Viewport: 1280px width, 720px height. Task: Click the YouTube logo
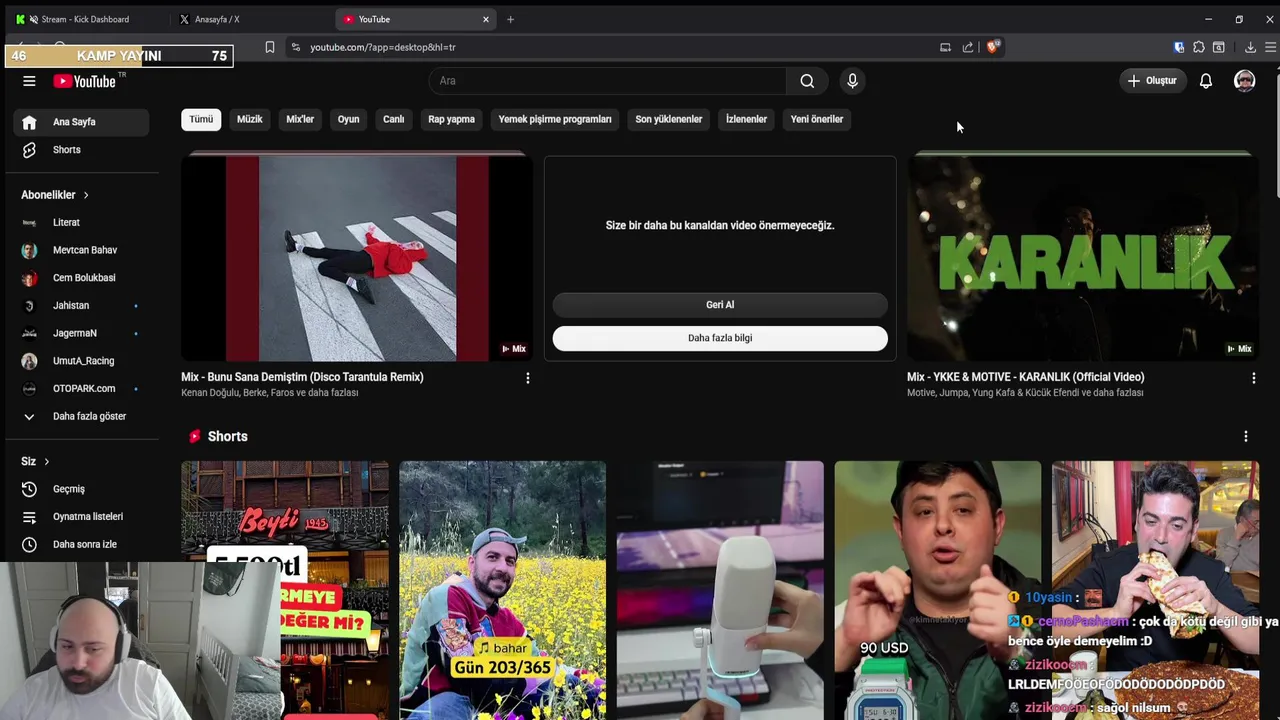pyautogui.click(x=85, y=81)
